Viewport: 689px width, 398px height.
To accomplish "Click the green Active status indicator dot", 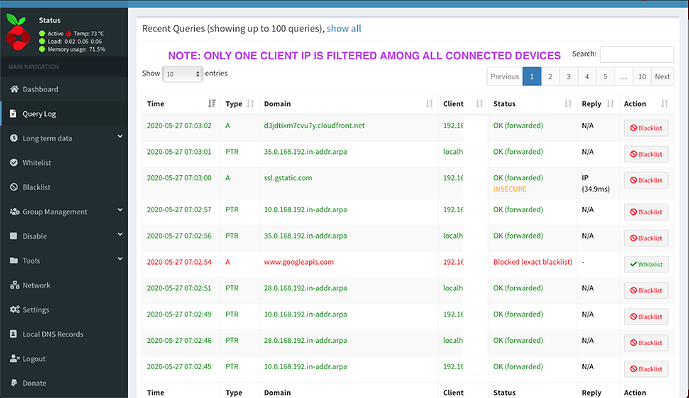I will tap(42, 33).
